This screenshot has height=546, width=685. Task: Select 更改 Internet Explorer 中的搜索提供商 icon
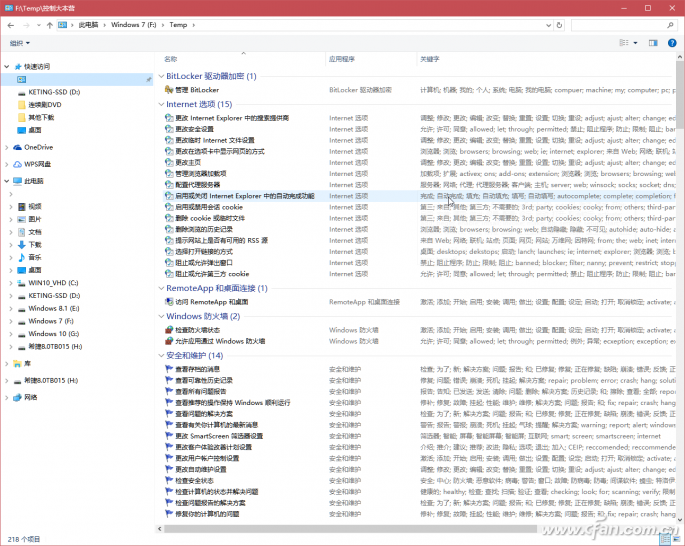[169, 118]
